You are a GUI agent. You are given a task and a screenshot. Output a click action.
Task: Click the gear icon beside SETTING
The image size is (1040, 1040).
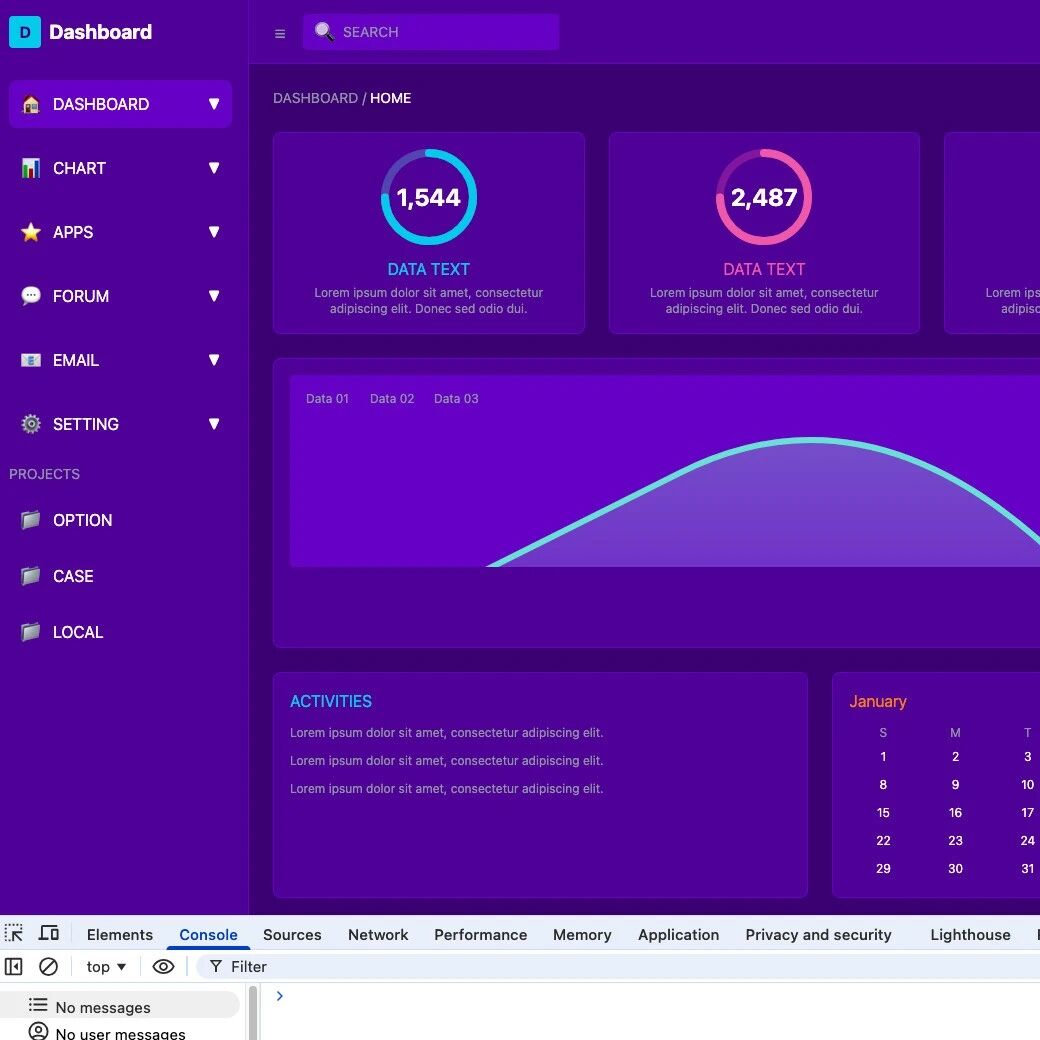coord(31,424)
